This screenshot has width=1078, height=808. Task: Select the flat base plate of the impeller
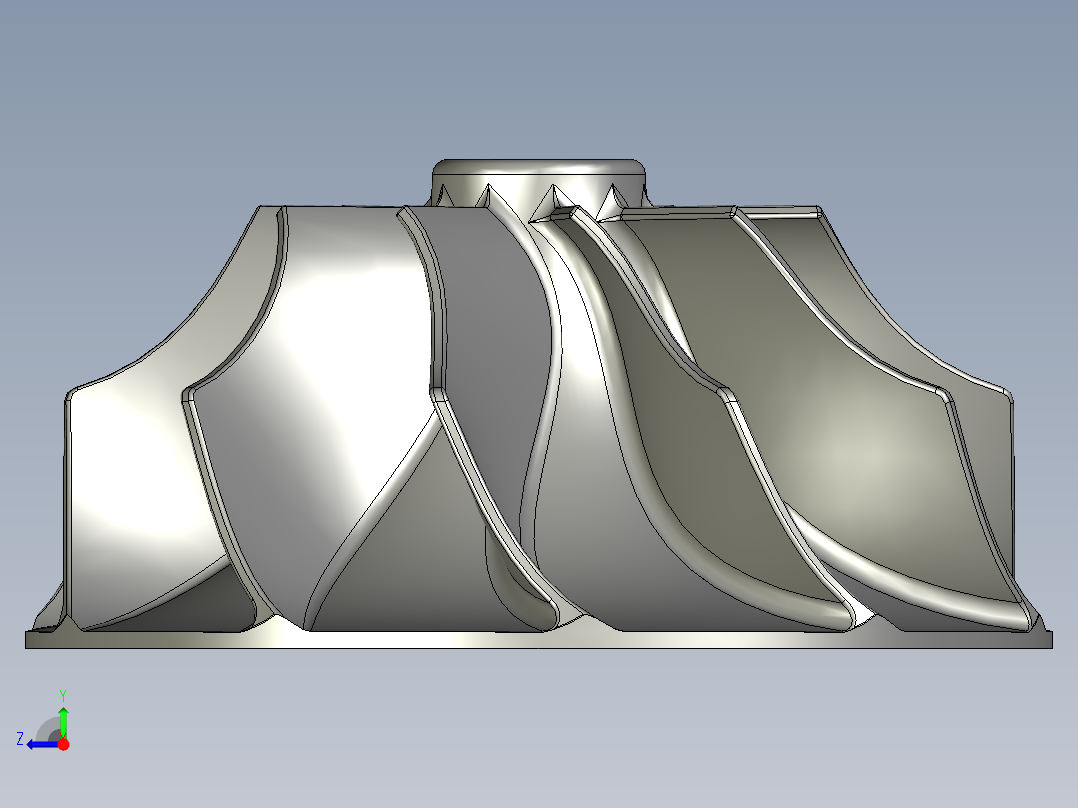539,640
